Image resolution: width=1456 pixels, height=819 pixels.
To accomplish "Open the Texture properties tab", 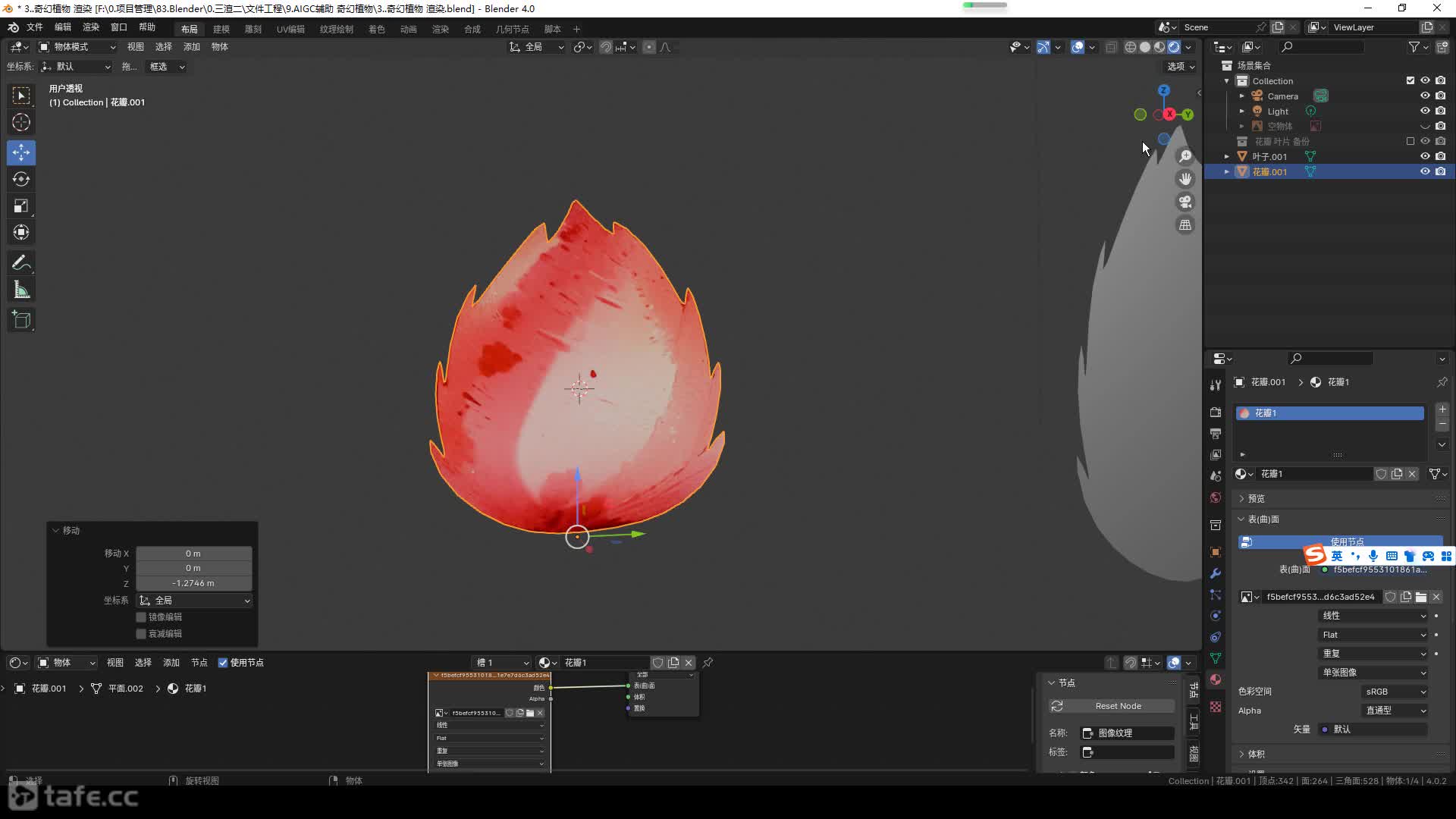I will tap(1216, 707).
